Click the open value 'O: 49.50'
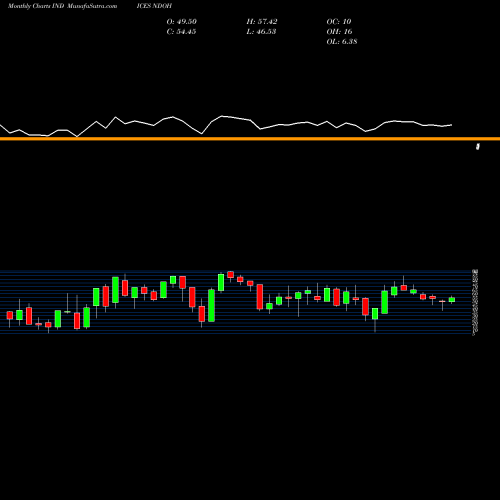Screen dimensions: 500x500 (x=182, y=21)
